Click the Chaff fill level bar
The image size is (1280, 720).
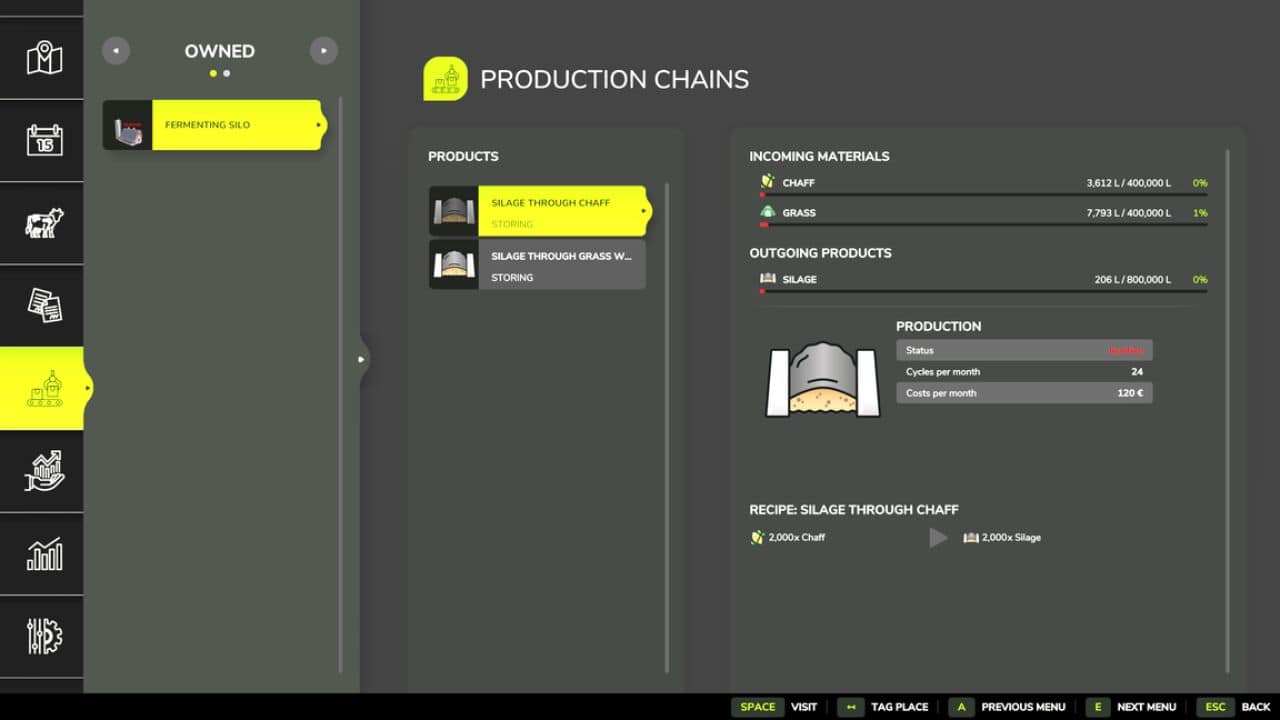pyautogui.click(x=983, y=195)
